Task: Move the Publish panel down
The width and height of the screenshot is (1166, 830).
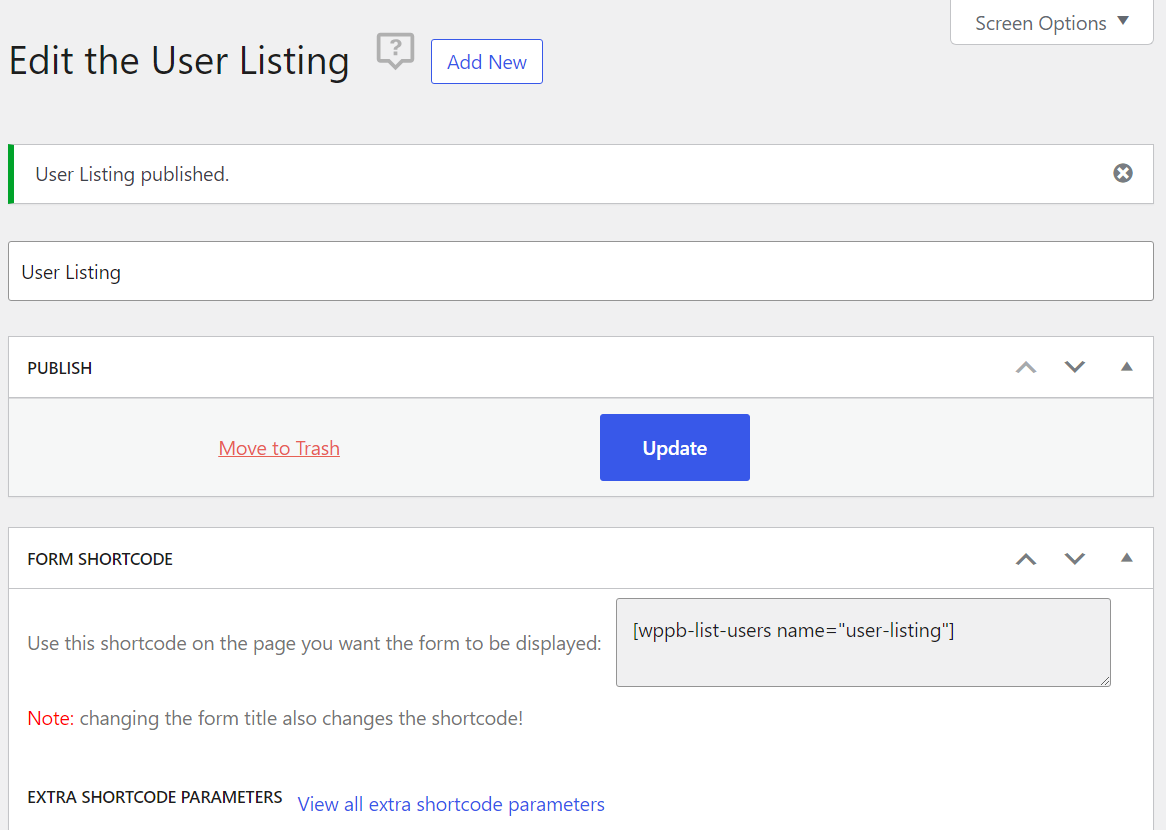Action: [x=1074, y=367]
